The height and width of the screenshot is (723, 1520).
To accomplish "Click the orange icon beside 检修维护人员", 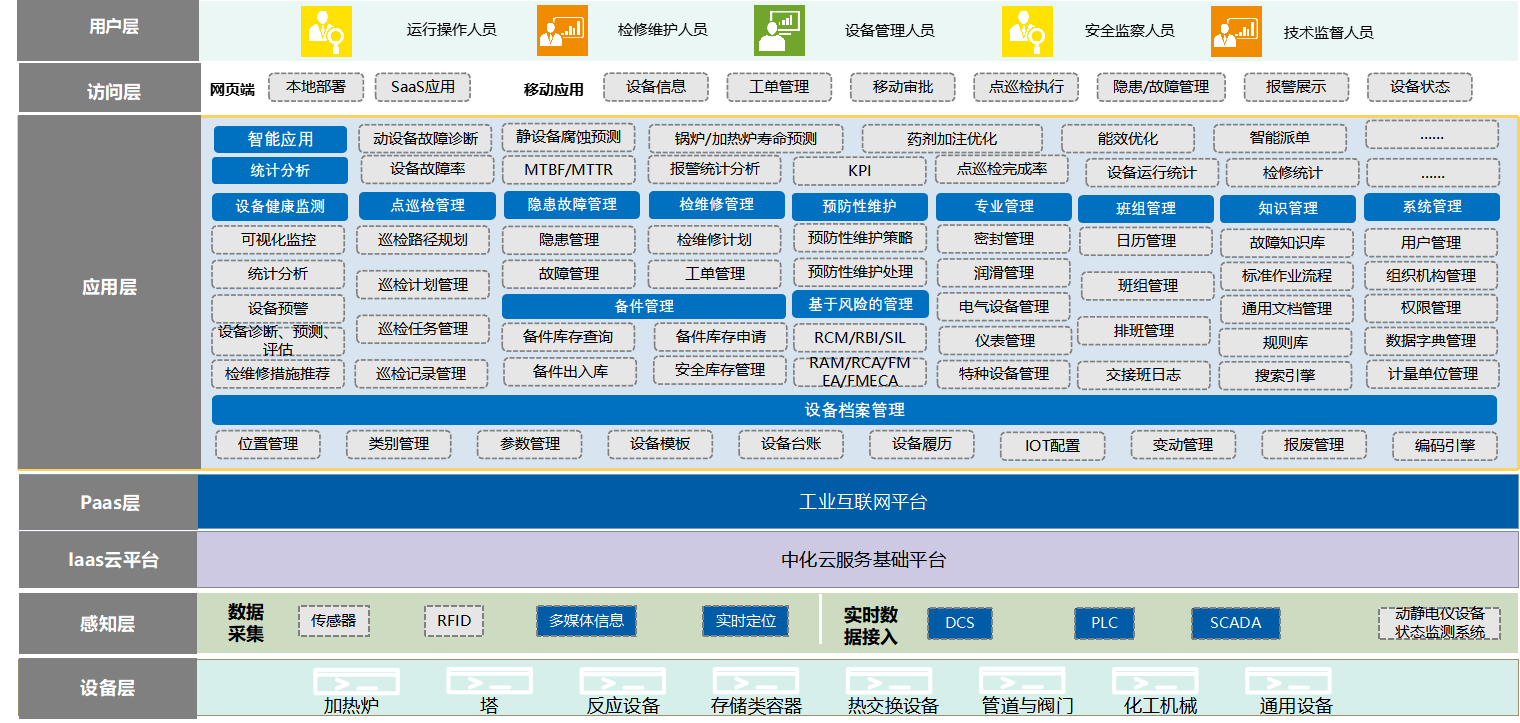I will pos(562,31).
